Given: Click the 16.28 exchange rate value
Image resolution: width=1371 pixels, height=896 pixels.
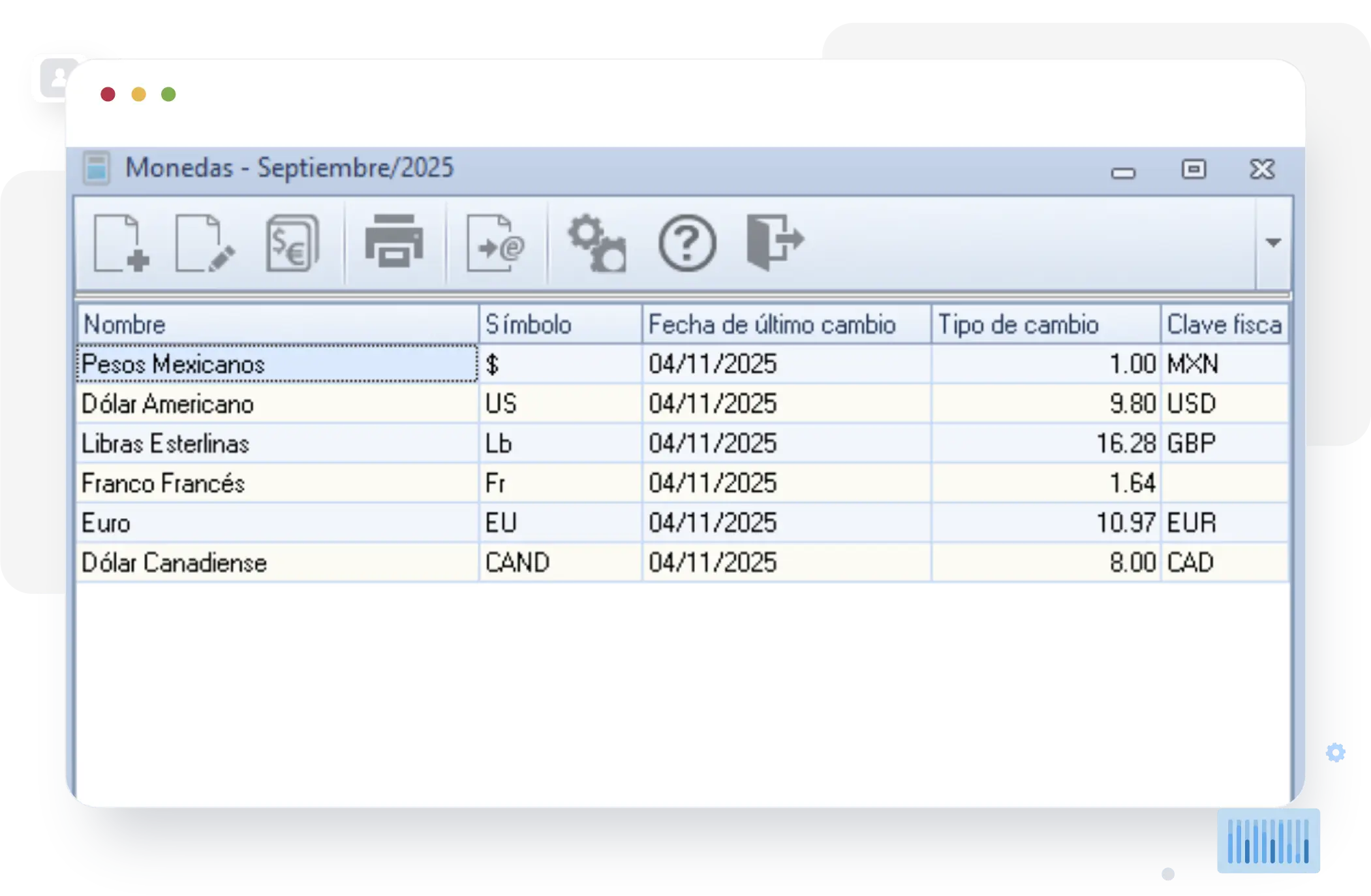Looking at the screenshot, I should click(1126, 443).
